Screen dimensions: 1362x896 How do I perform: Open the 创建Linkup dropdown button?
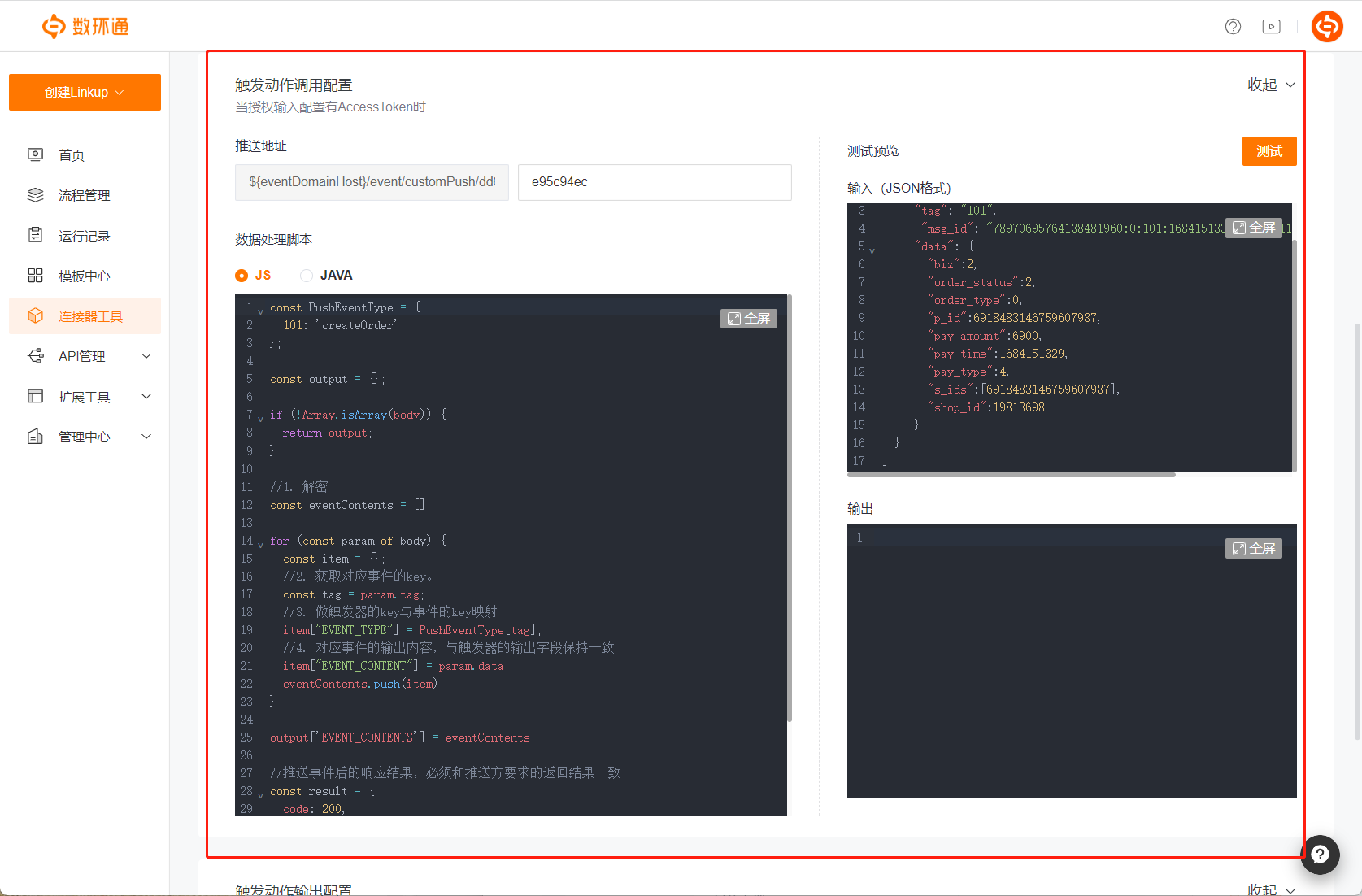point(85,92)
